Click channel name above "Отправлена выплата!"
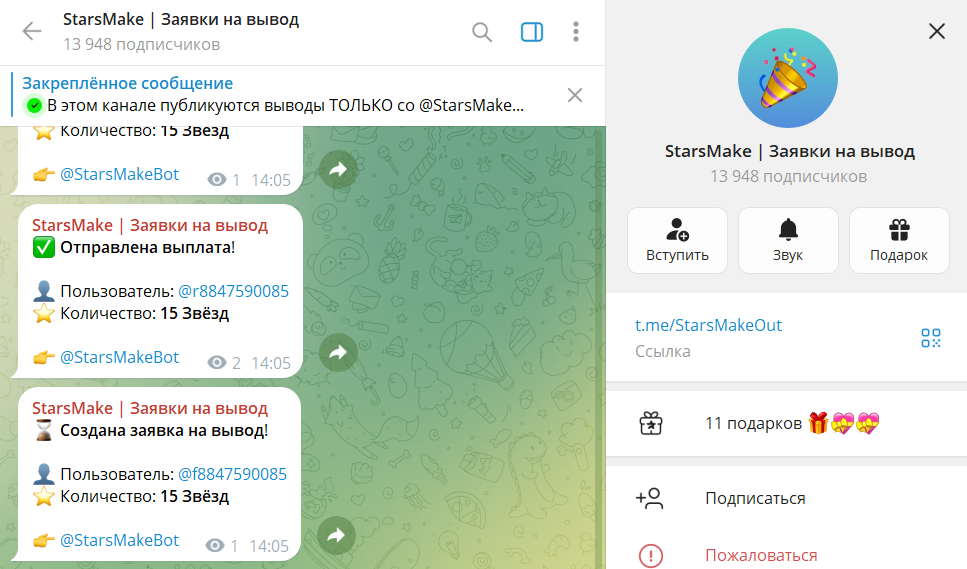The width and height of the screenshot is (967, 569). click(150, 226)
